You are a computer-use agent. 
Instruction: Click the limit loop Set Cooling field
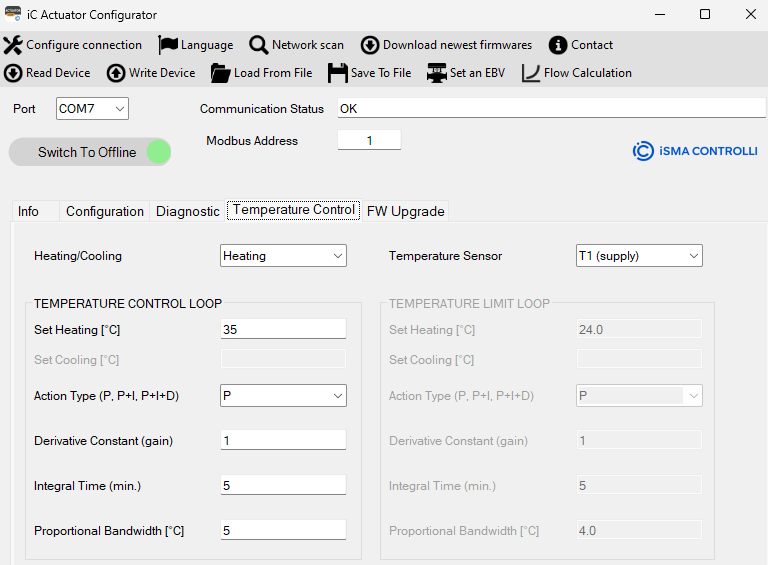(639, 359)
